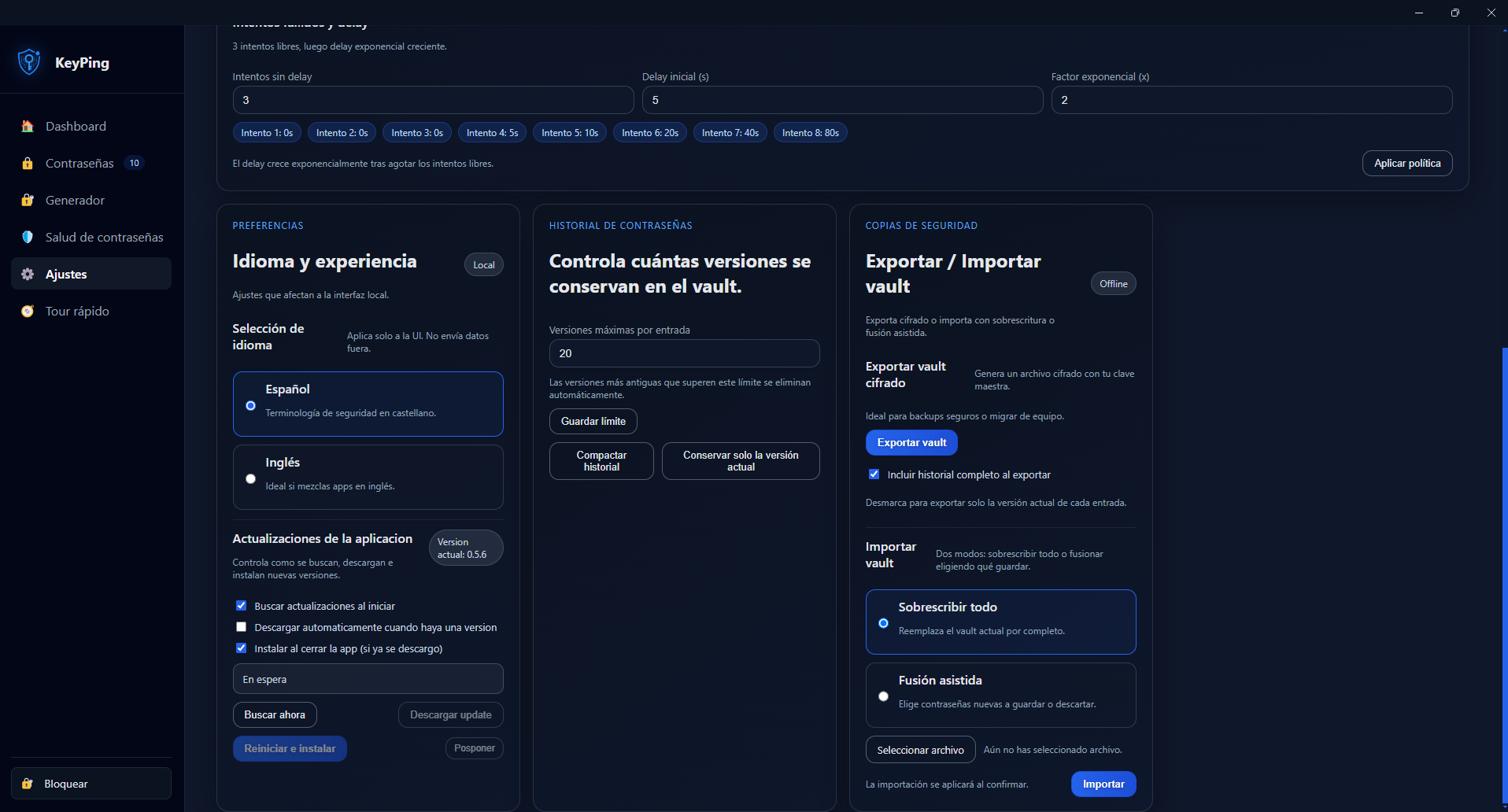Image resolution: width=1508 pixels, height=812 pixels.
Task: Enable descargar automaticamente cuando haya una version
Action: pos(241,626)
